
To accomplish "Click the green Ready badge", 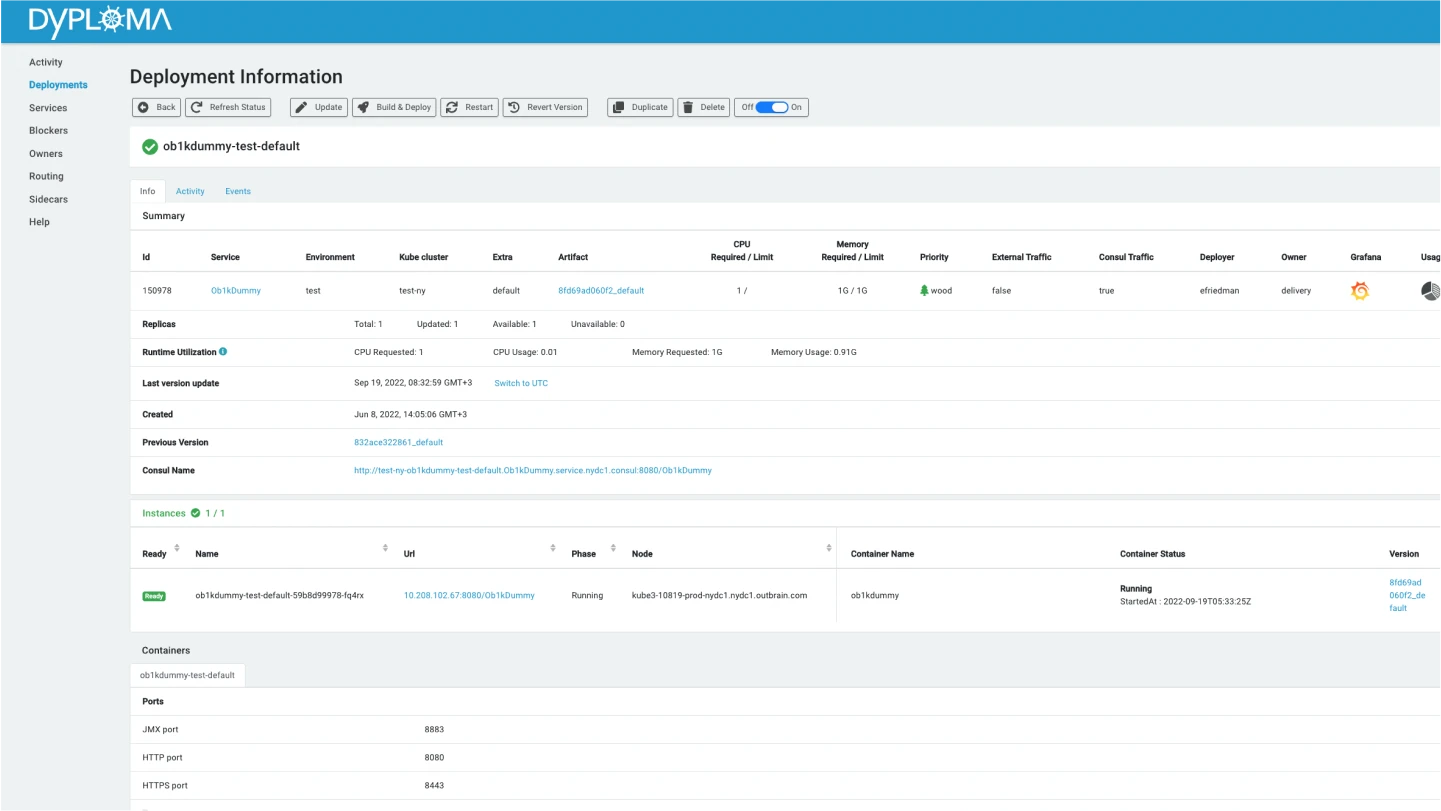I will [x=154, y=596].
